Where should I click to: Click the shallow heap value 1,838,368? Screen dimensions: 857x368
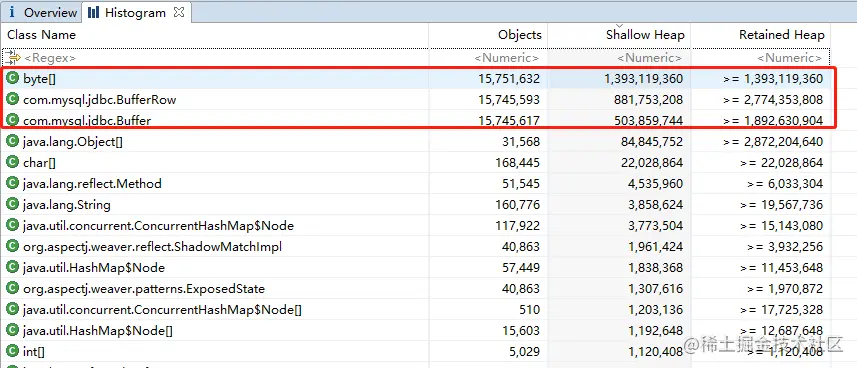[x=655, y=267]
